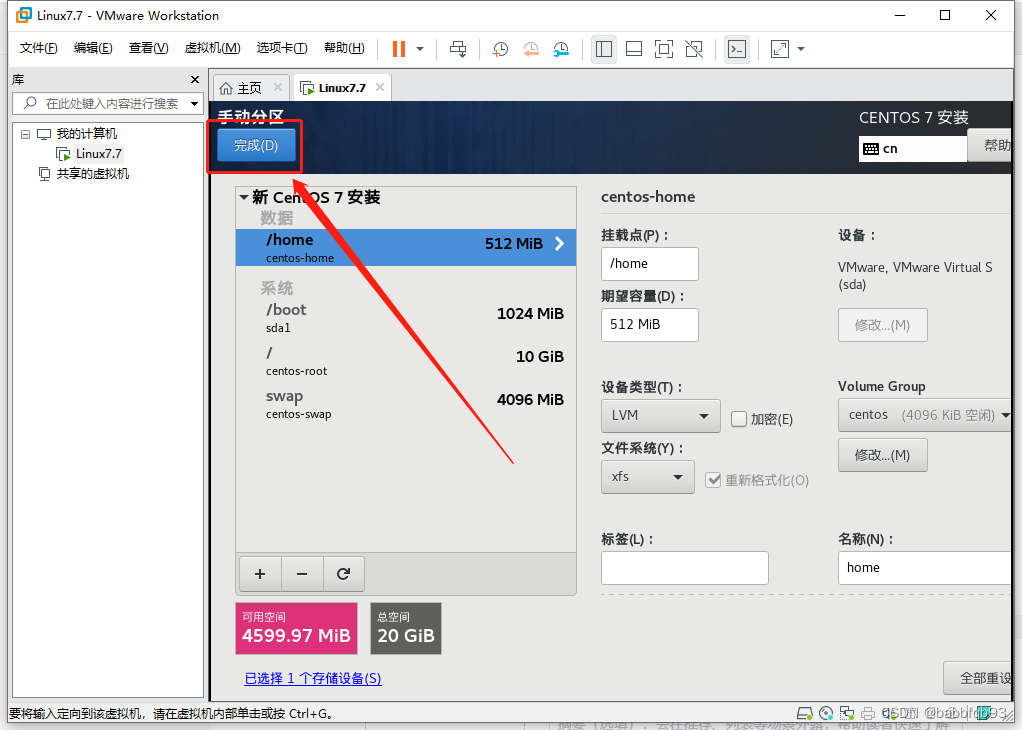Select the /home centos-home partition
The height and width of the screenshot is (730, 1022).
coord(405,247)
